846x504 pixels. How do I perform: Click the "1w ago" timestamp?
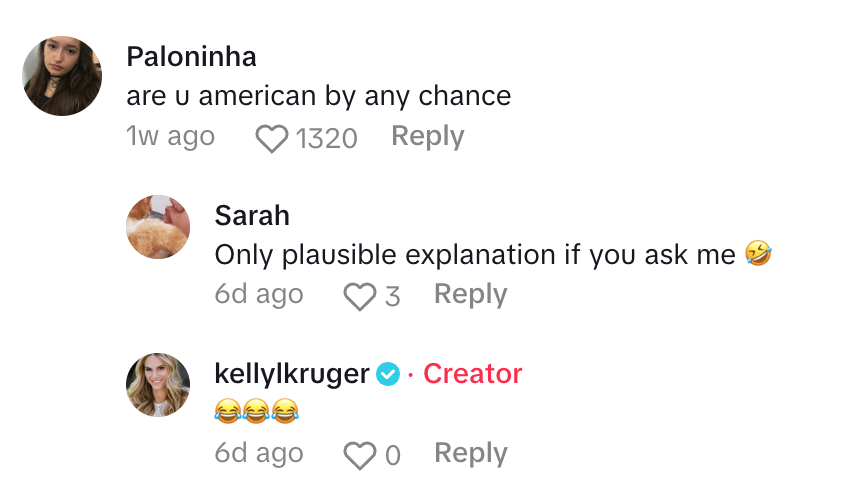click(170, 137)
